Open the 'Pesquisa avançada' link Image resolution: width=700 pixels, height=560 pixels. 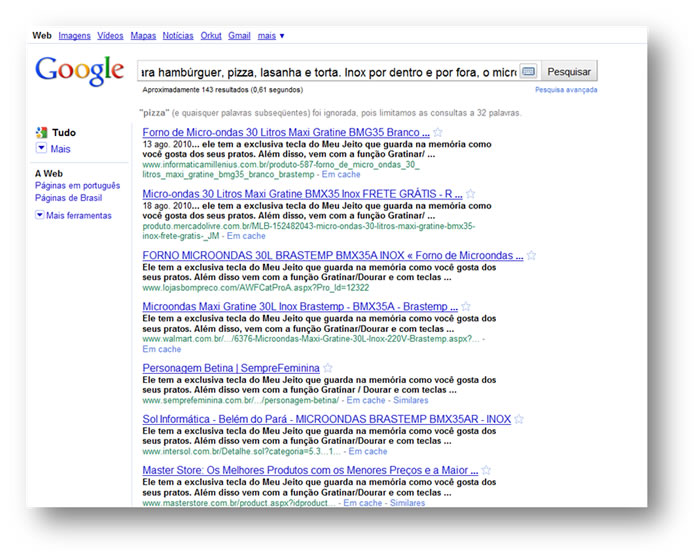point(566,90)
